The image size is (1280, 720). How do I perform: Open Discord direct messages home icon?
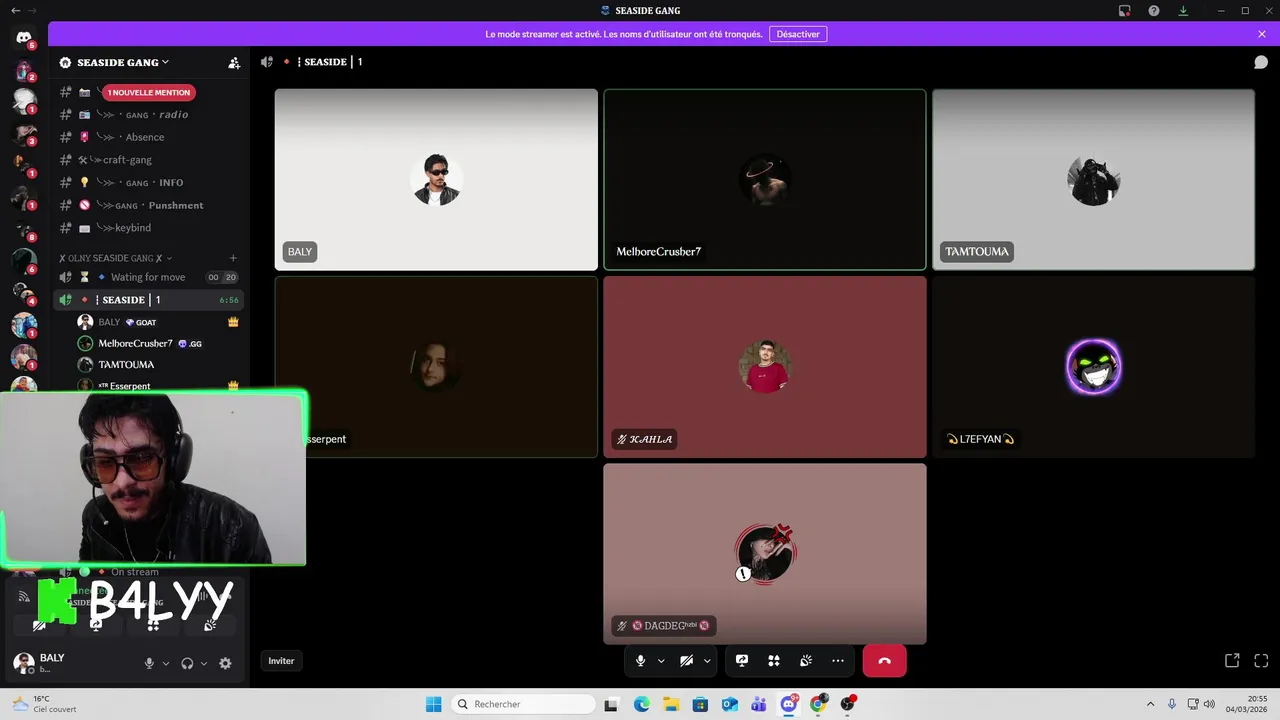(x=24, y=38)
